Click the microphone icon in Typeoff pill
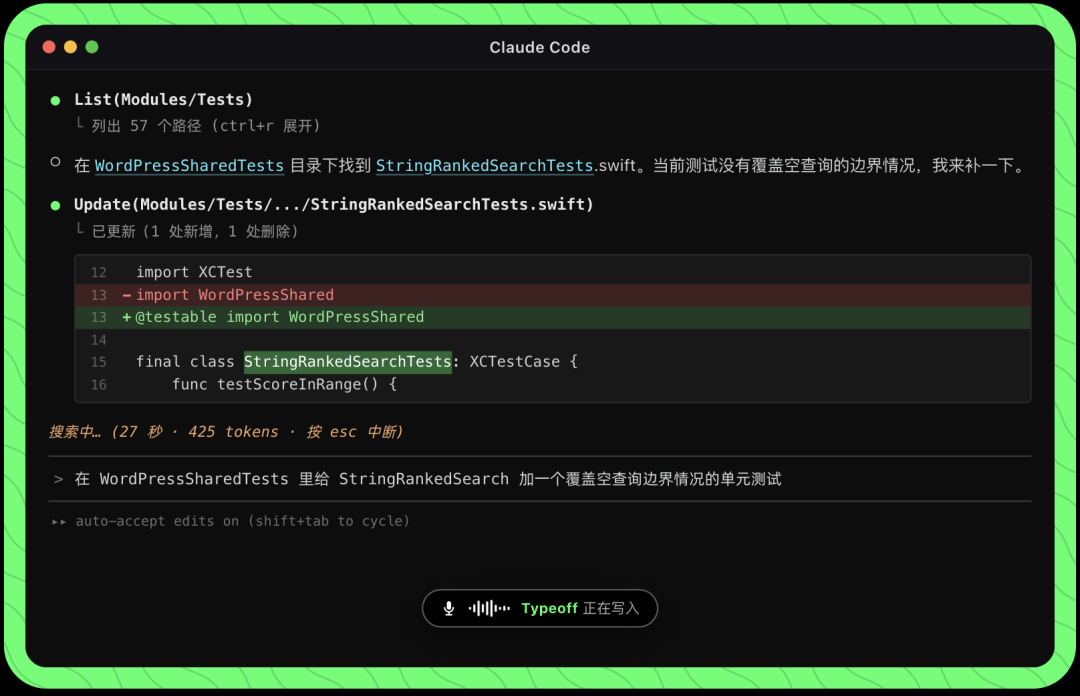This screenshot has height=696, width=1080. (x=448, y=608)
